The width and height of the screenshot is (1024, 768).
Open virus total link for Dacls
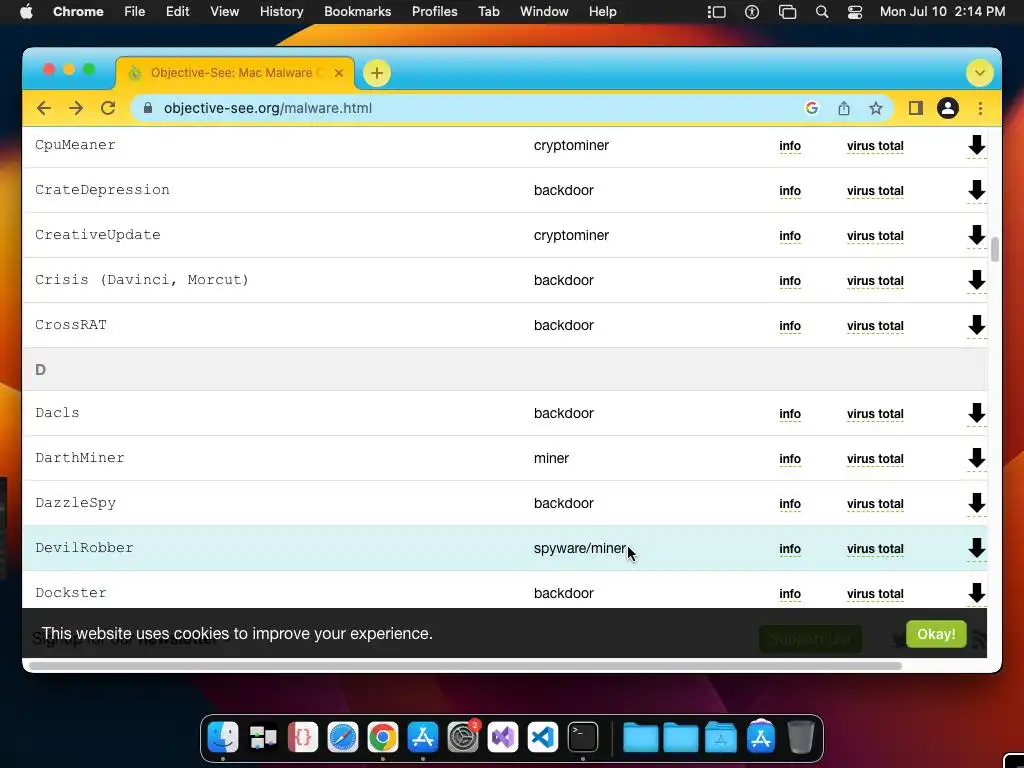click(875, 414)
